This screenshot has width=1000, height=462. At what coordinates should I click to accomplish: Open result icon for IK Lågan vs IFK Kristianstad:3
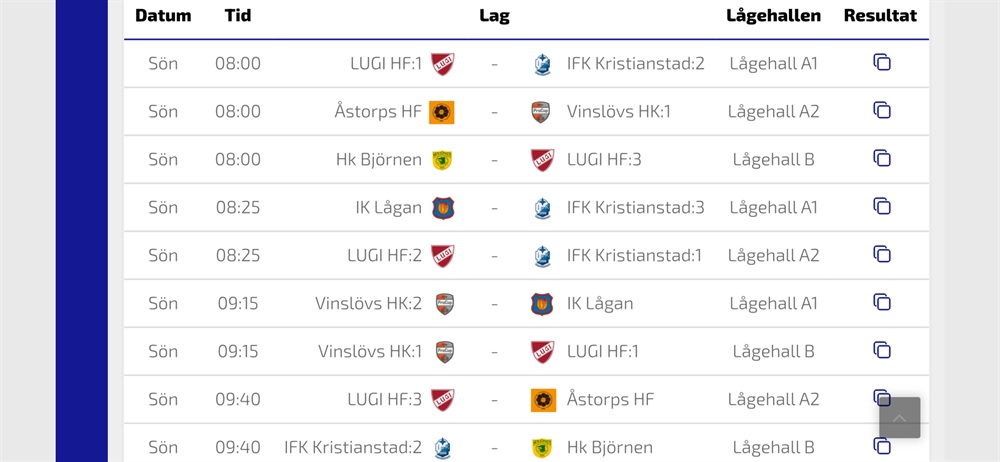pyautogui.click(x=881, y=207)
